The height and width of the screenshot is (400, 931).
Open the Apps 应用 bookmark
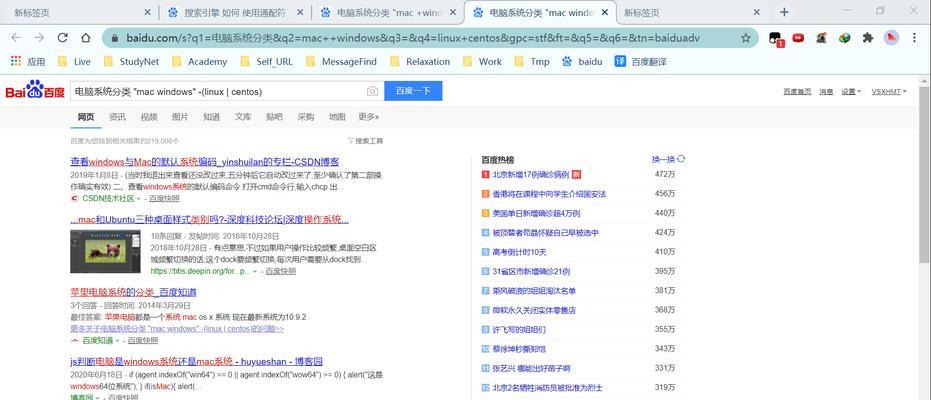[27, 61]
